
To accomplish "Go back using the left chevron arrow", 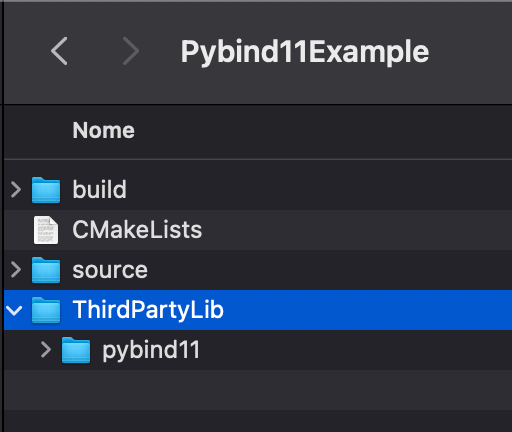I will 59,51.
